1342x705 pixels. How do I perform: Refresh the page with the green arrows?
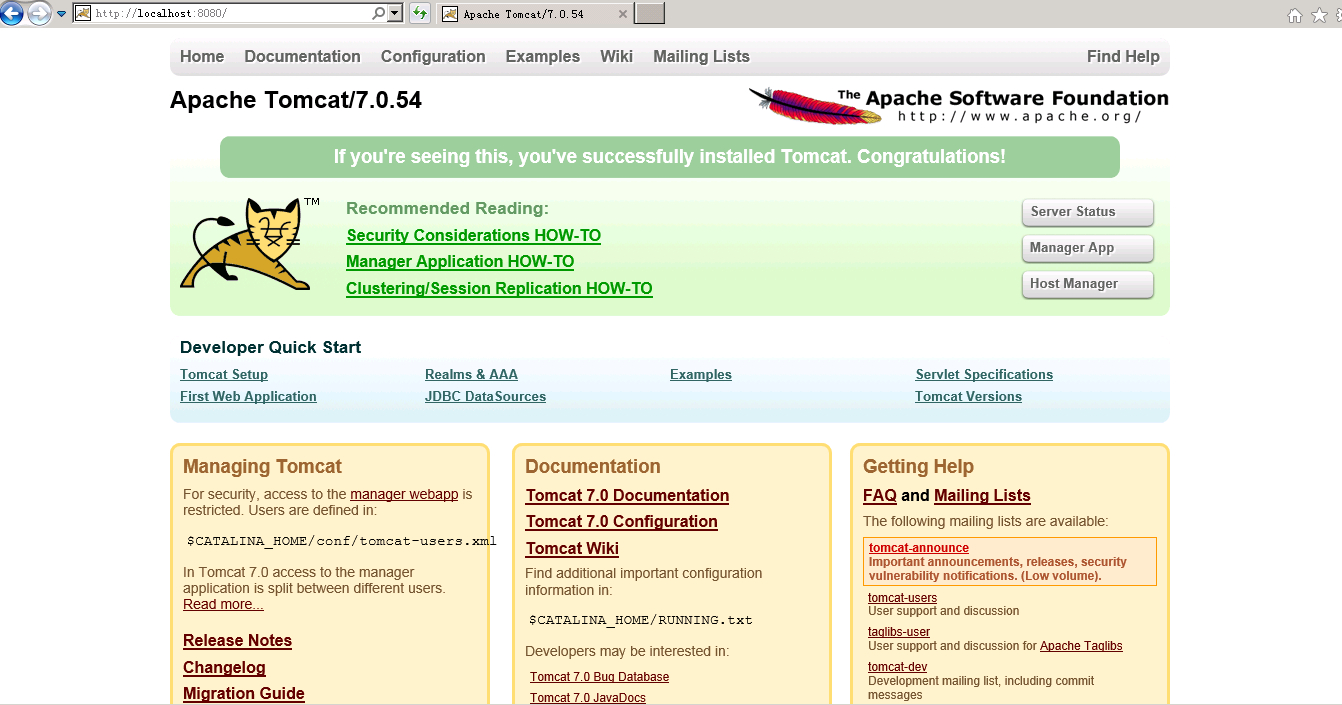click(420, 14)
